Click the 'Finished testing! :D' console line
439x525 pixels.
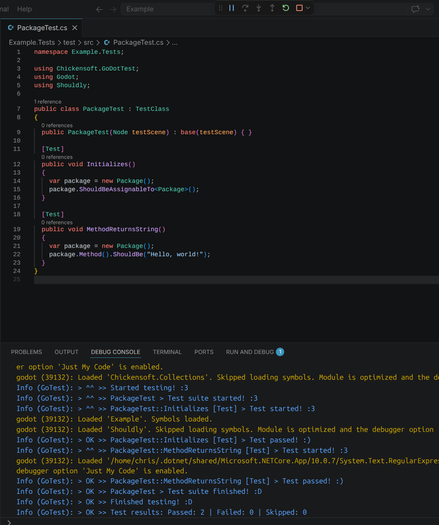click(x=104, y=502)
